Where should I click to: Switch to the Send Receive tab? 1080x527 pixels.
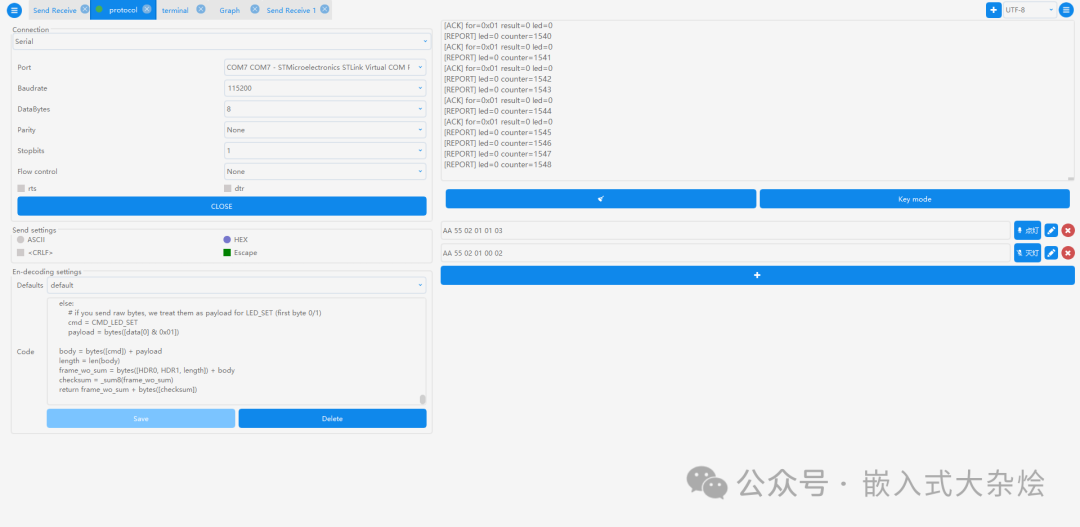click(55, 10)
